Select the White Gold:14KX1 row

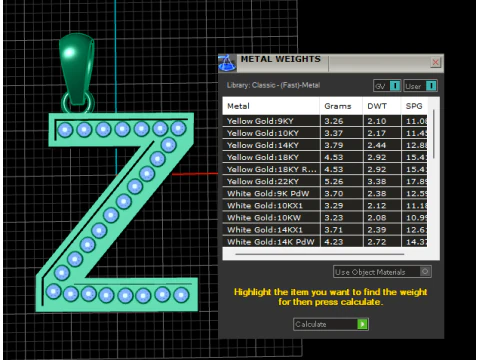pyautogui.click(x=325, y=230)
